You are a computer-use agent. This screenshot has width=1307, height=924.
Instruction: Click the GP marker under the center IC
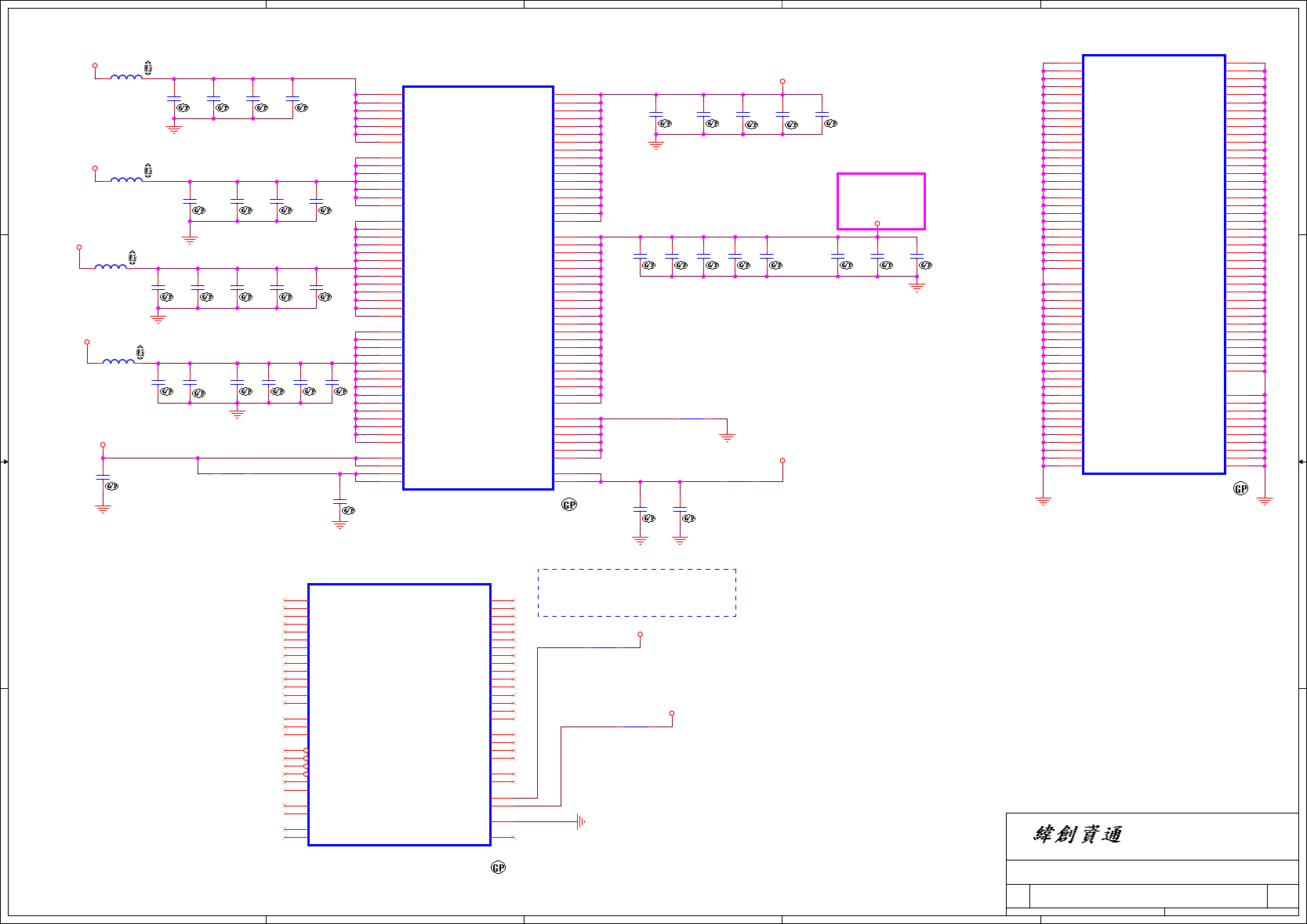569,505
